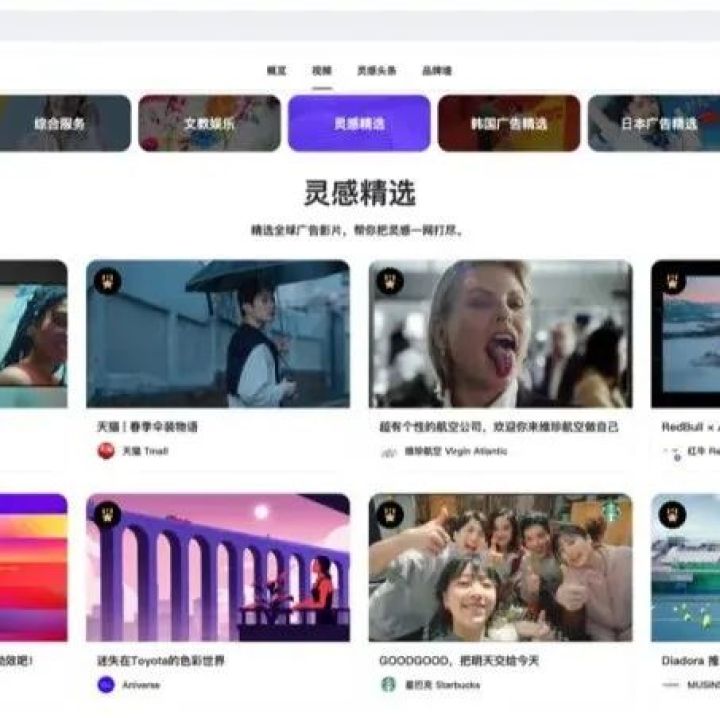Click the Red Bull brand logo
The width and height of the screenshot is (720, 718).
click(x=674, y=453)
